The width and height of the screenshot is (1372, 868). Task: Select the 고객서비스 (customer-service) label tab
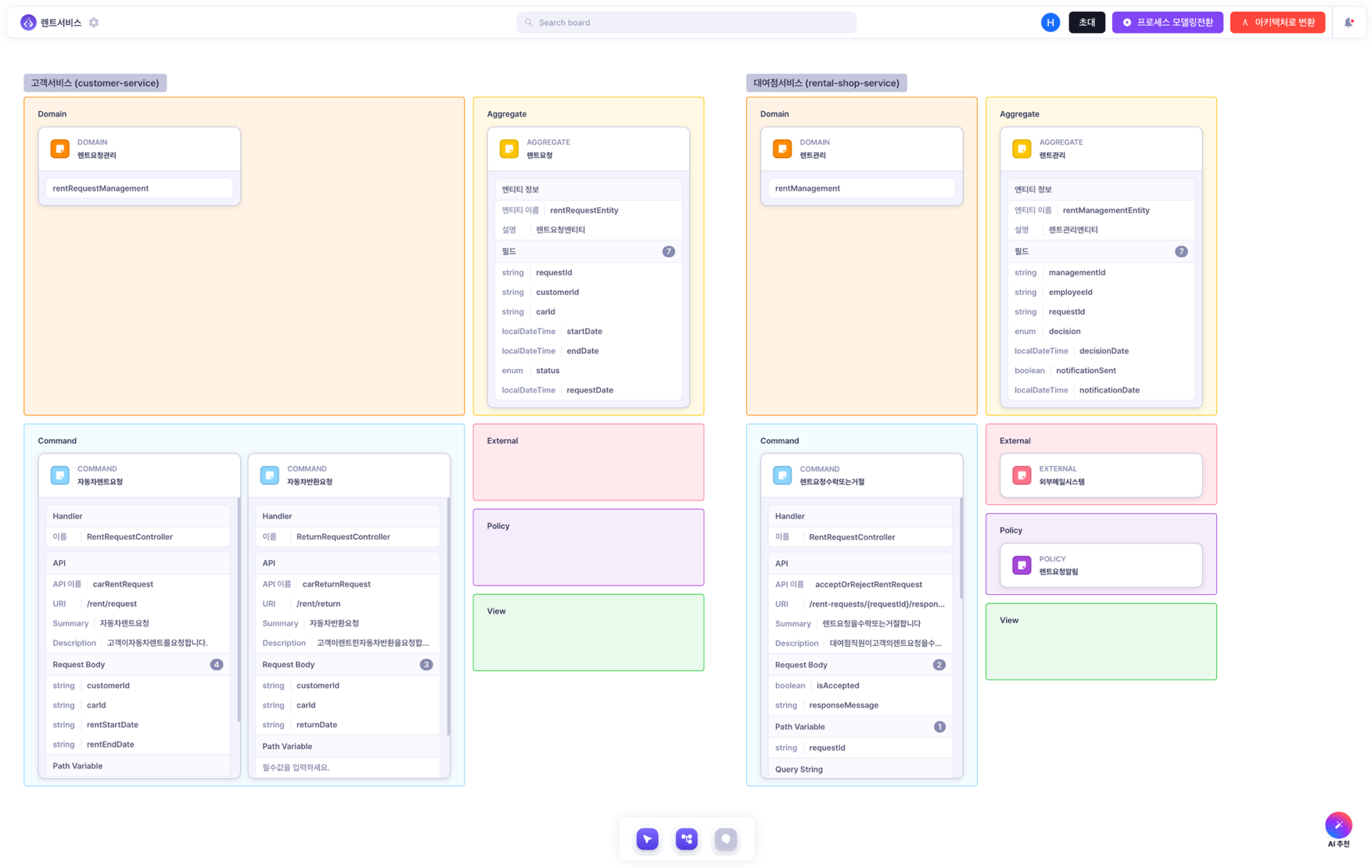pyautogui.click(x=95, y=83)
